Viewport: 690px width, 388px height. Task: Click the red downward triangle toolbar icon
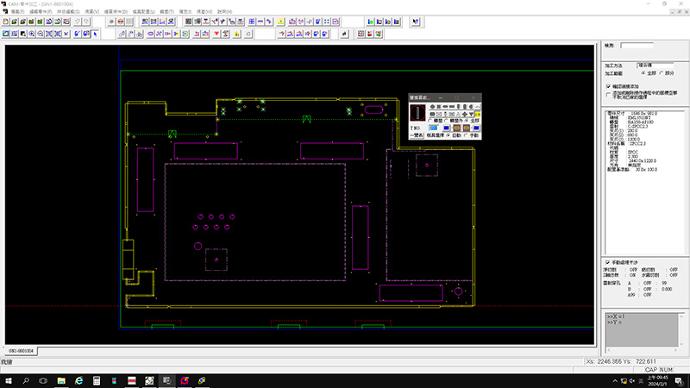(x=217, y=34)
